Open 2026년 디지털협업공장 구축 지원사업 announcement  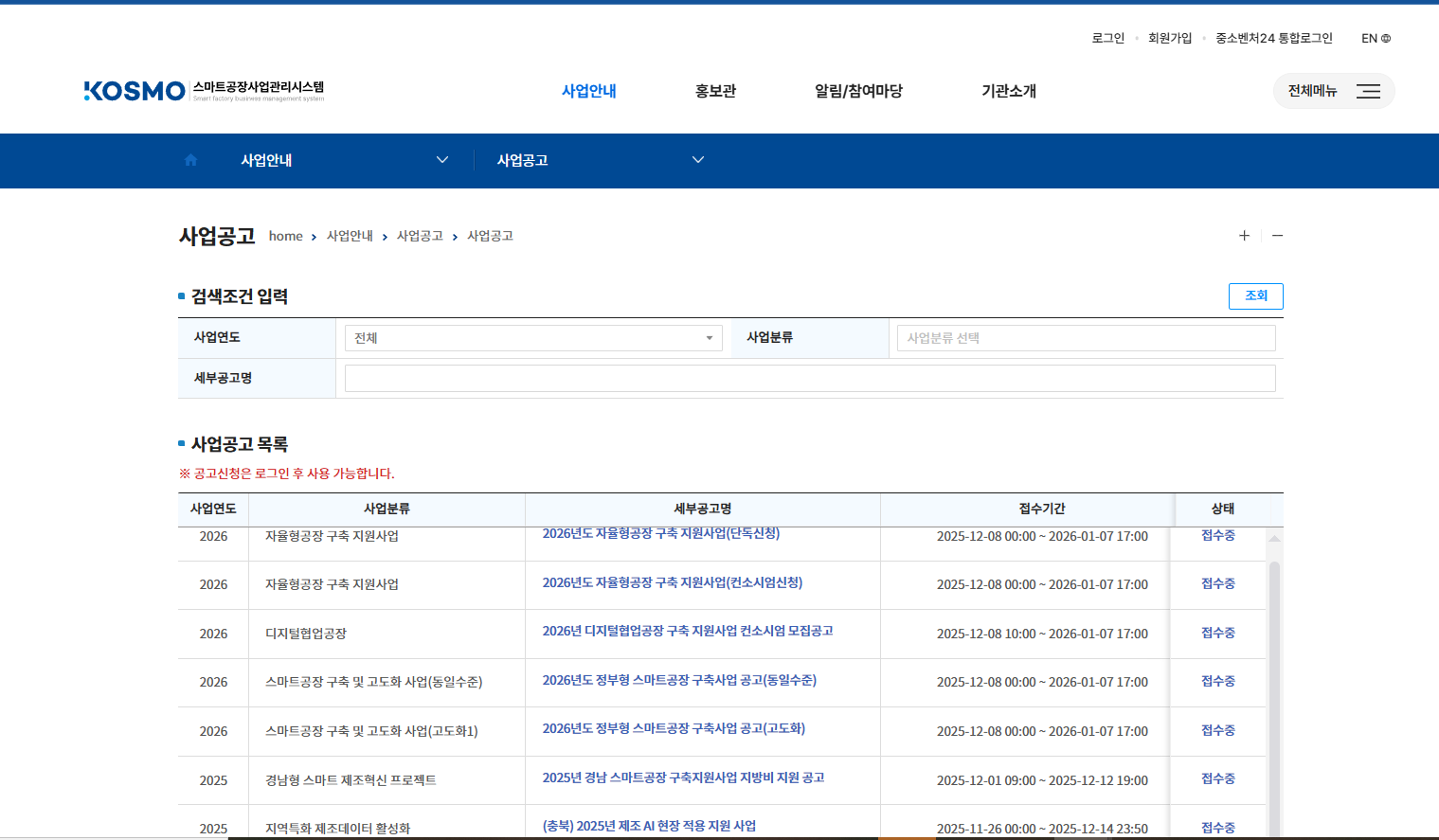tap(687, 632)
